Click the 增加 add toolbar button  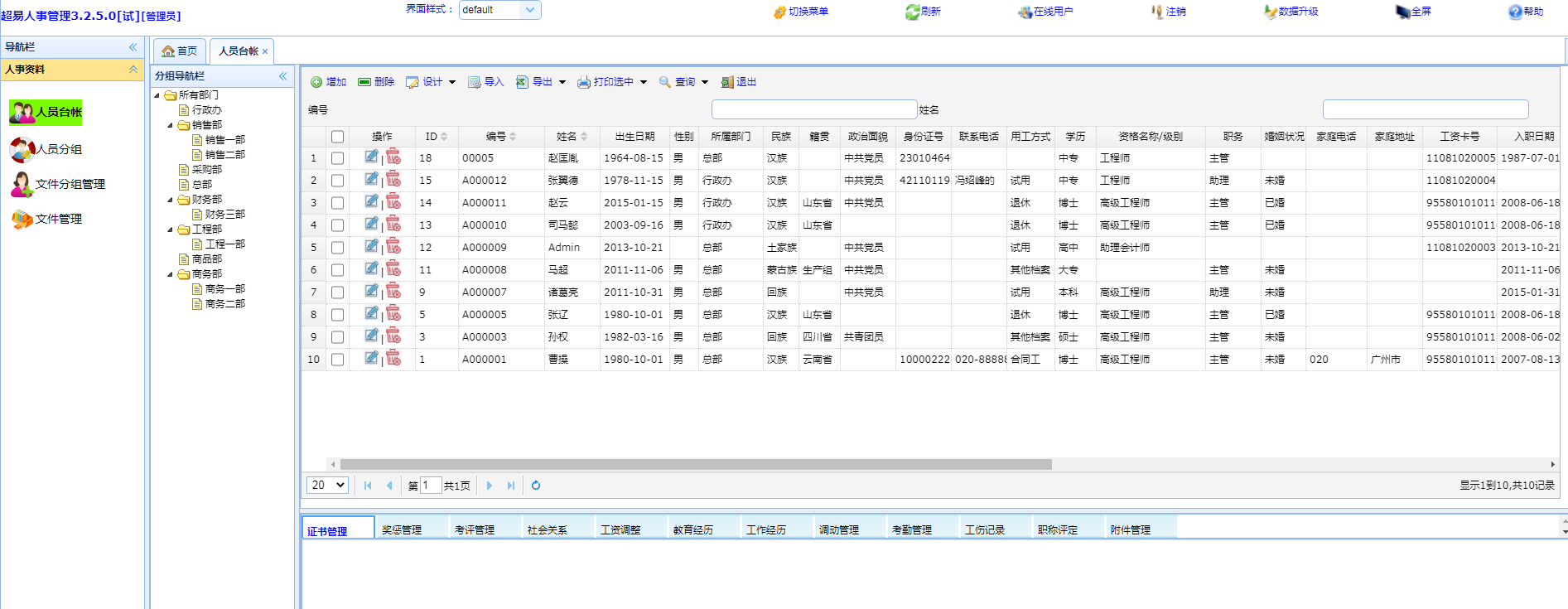(x=328, y=82)
